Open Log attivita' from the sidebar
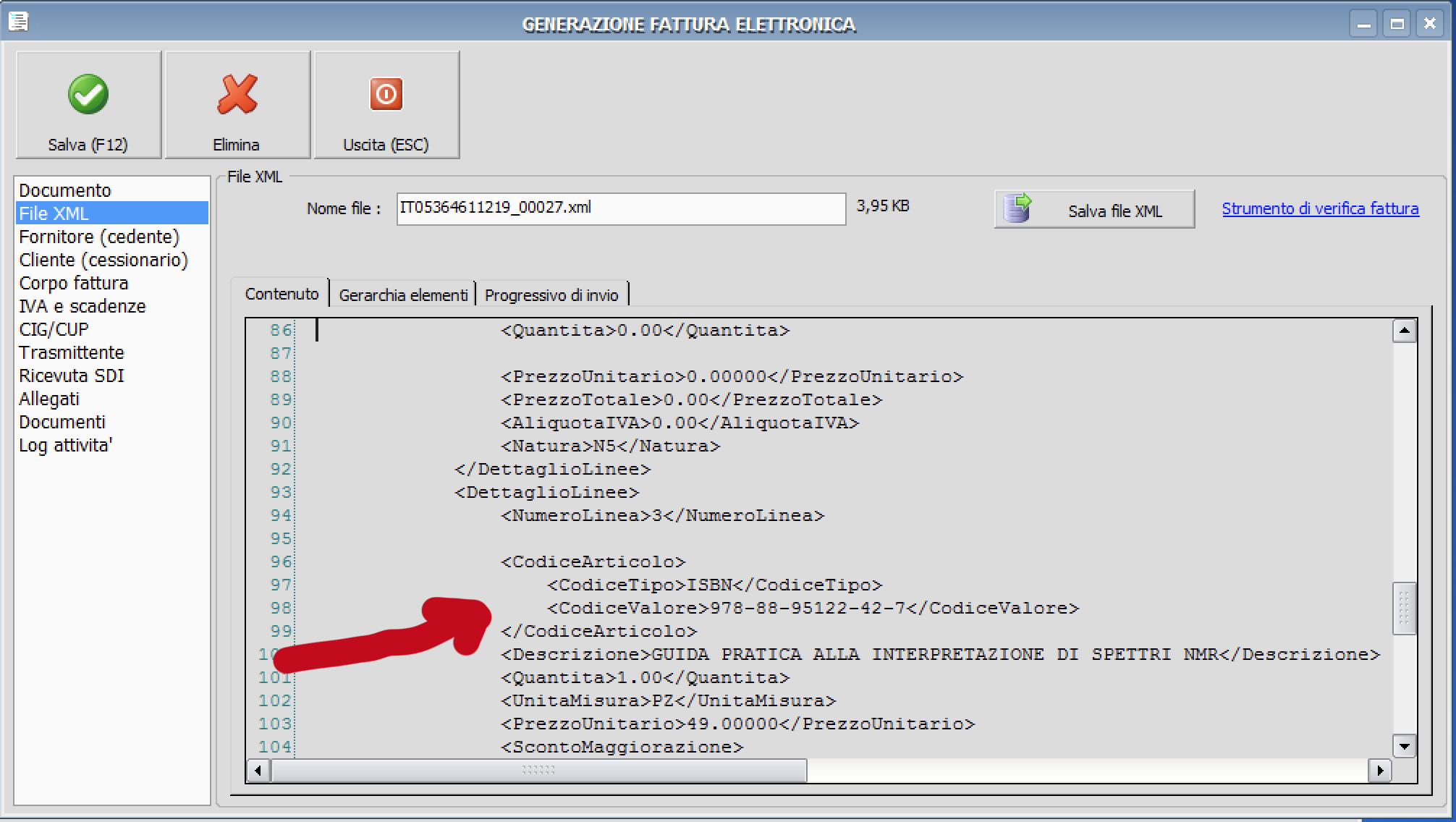 (x=66, y=445)
